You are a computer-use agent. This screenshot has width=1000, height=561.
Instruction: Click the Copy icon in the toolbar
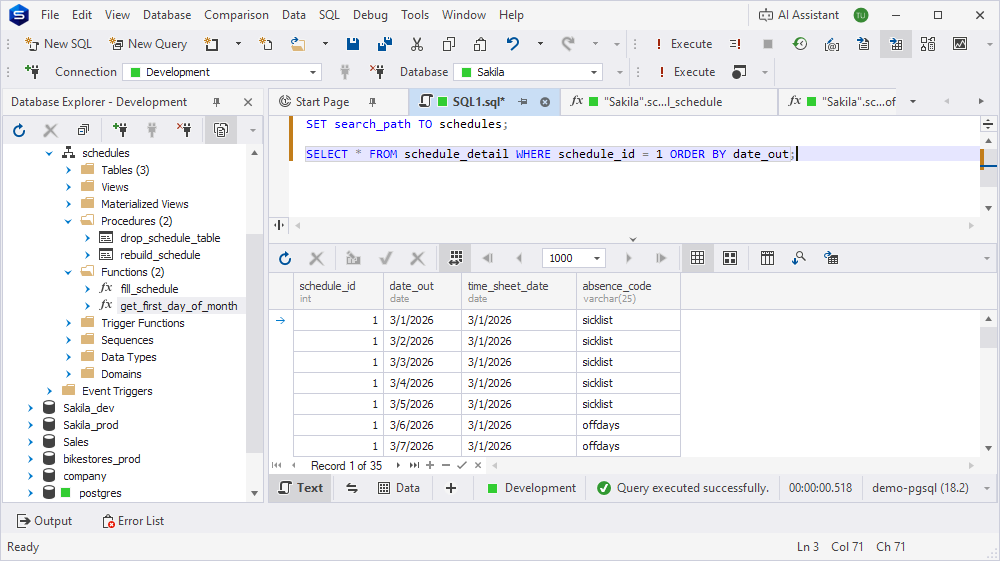[x=449, y=44]
